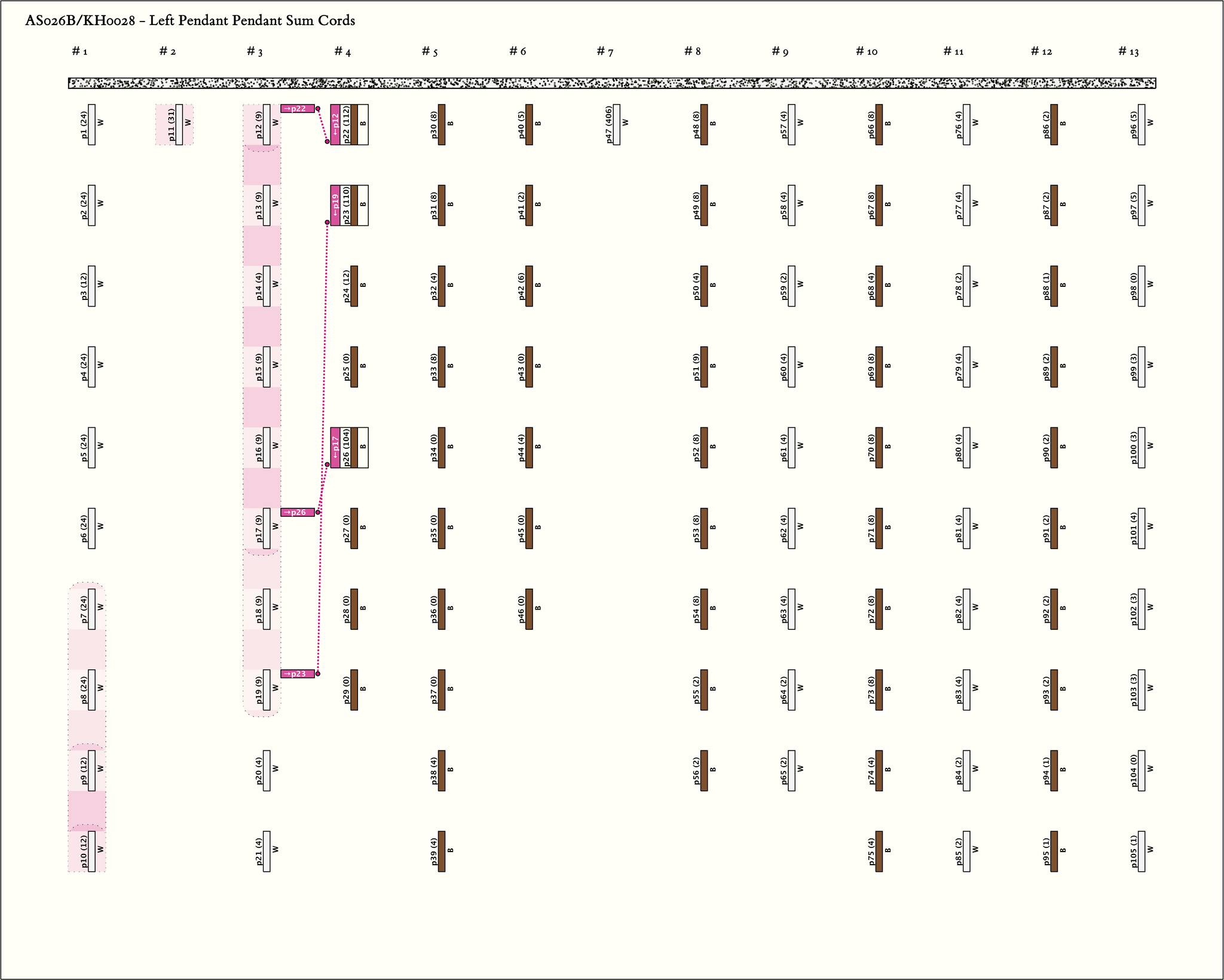This screenshot has height=980, width=1224.
Task: Select brown cord p42 (6)
Action: coord(529,286)
